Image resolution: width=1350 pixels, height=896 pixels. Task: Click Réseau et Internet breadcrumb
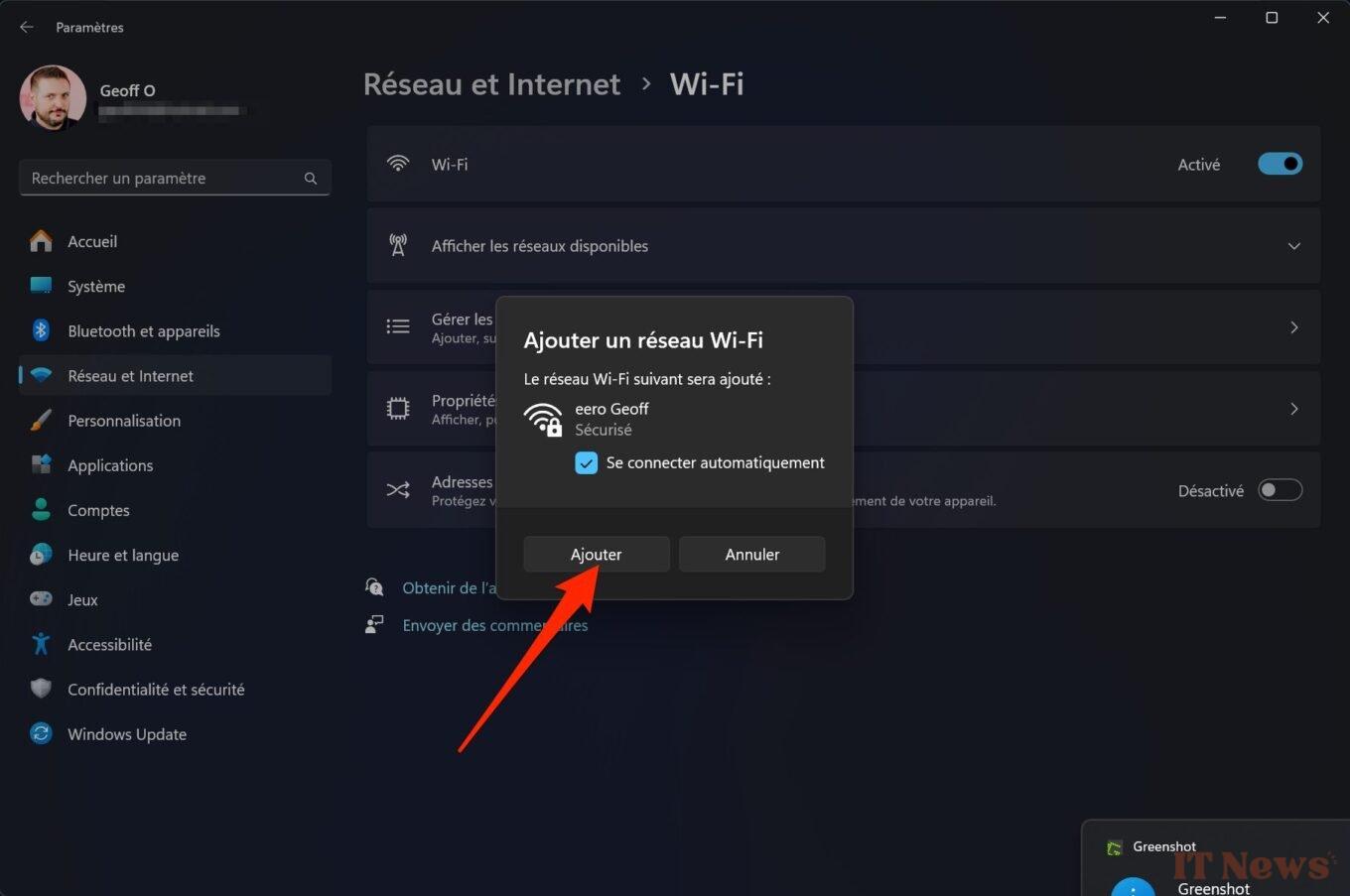coord(492,84)
